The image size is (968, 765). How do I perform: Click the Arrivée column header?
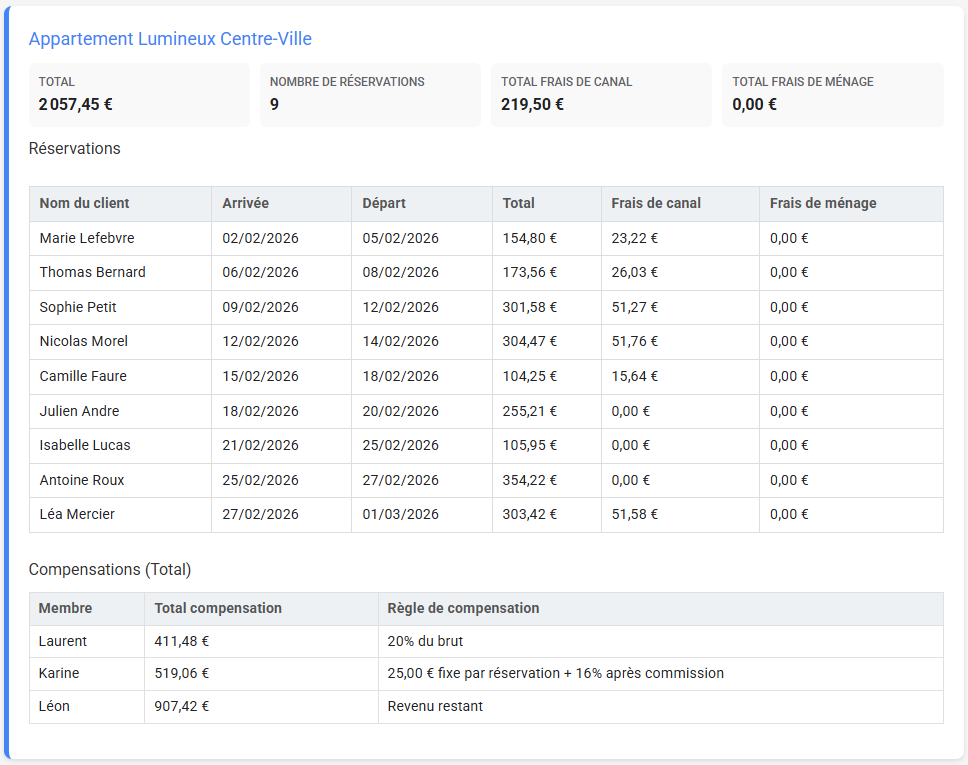click(x=246, y=203)
